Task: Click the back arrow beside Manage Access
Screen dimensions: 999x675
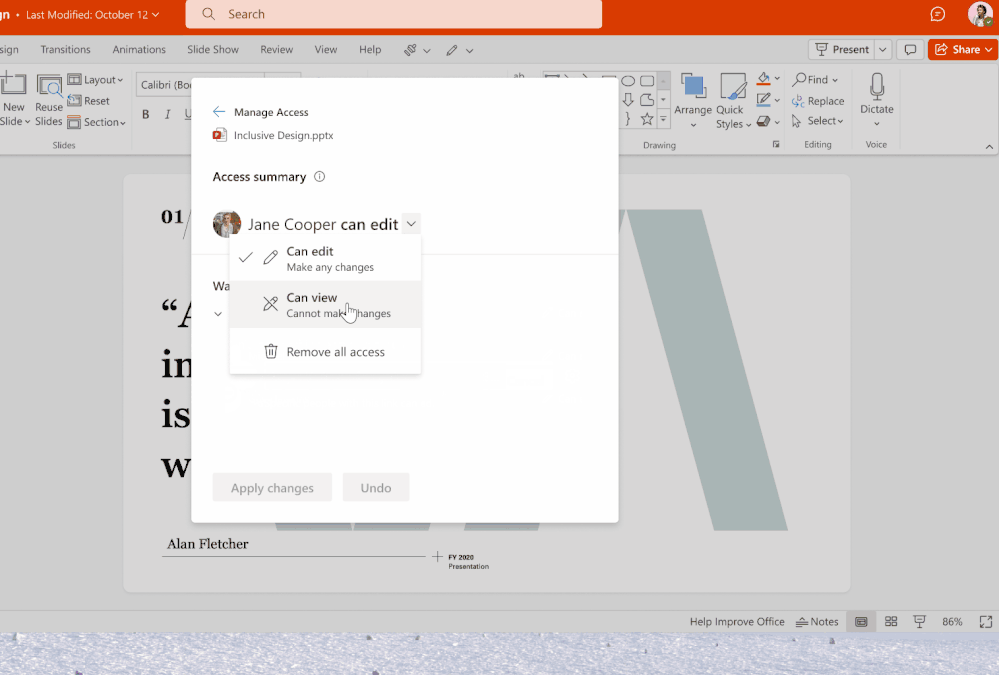Action: 219,112
